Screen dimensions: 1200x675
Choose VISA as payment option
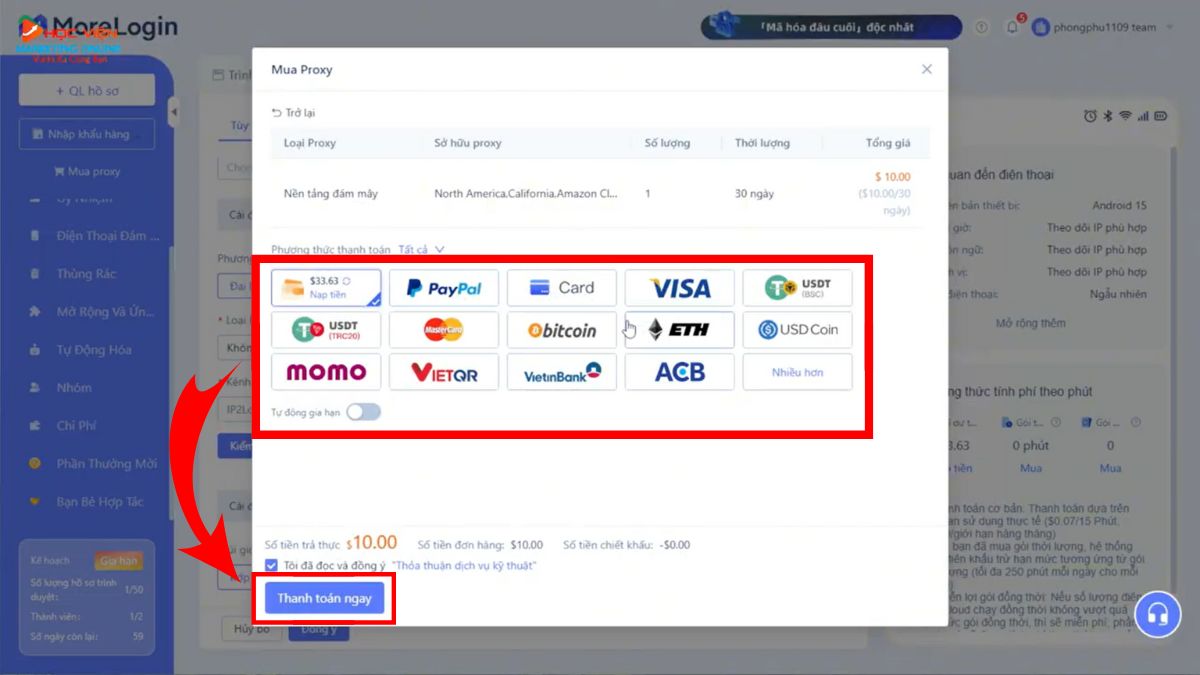coord(680,288)
